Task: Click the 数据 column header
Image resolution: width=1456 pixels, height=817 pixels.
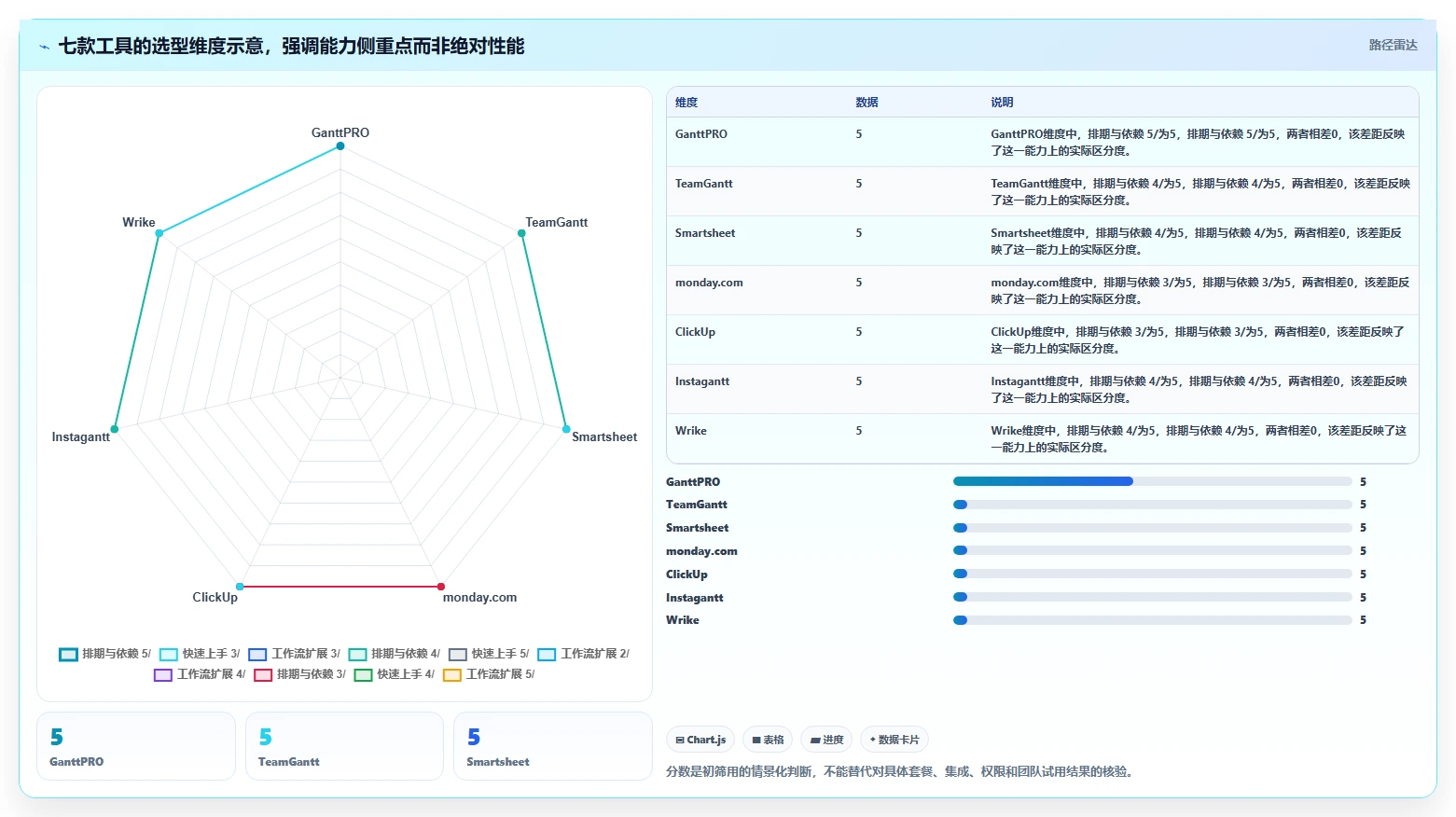Action: click(x=867, y=103)
